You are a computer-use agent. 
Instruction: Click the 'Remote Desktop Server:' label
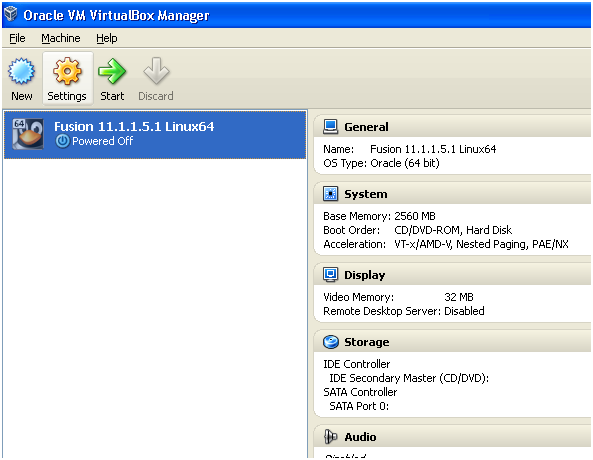click(382, 311)
